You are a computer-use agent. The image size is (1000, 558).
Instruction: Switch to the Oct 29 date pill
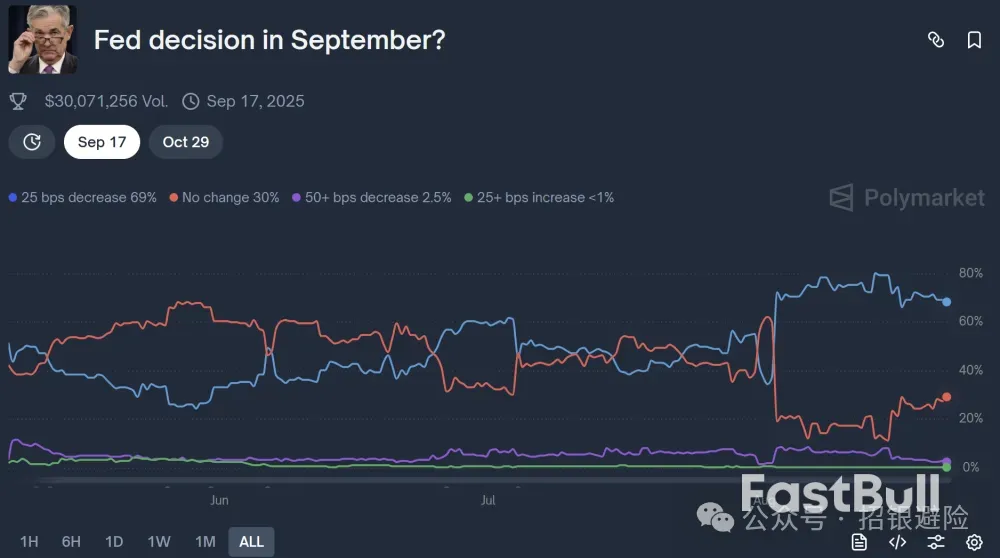click(186, 142)
